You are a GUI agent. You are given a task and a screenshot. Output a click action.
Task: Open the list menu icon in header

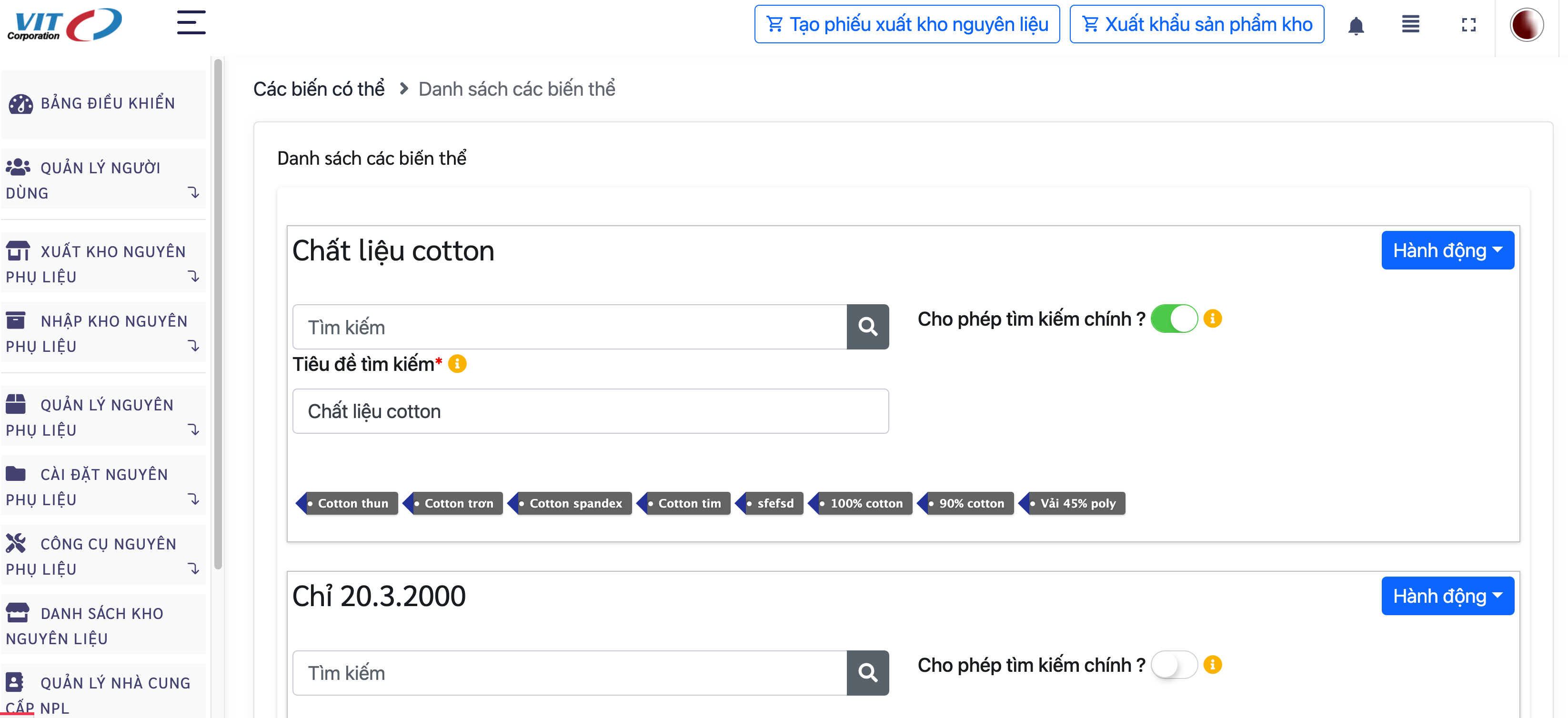(1410, 25)
